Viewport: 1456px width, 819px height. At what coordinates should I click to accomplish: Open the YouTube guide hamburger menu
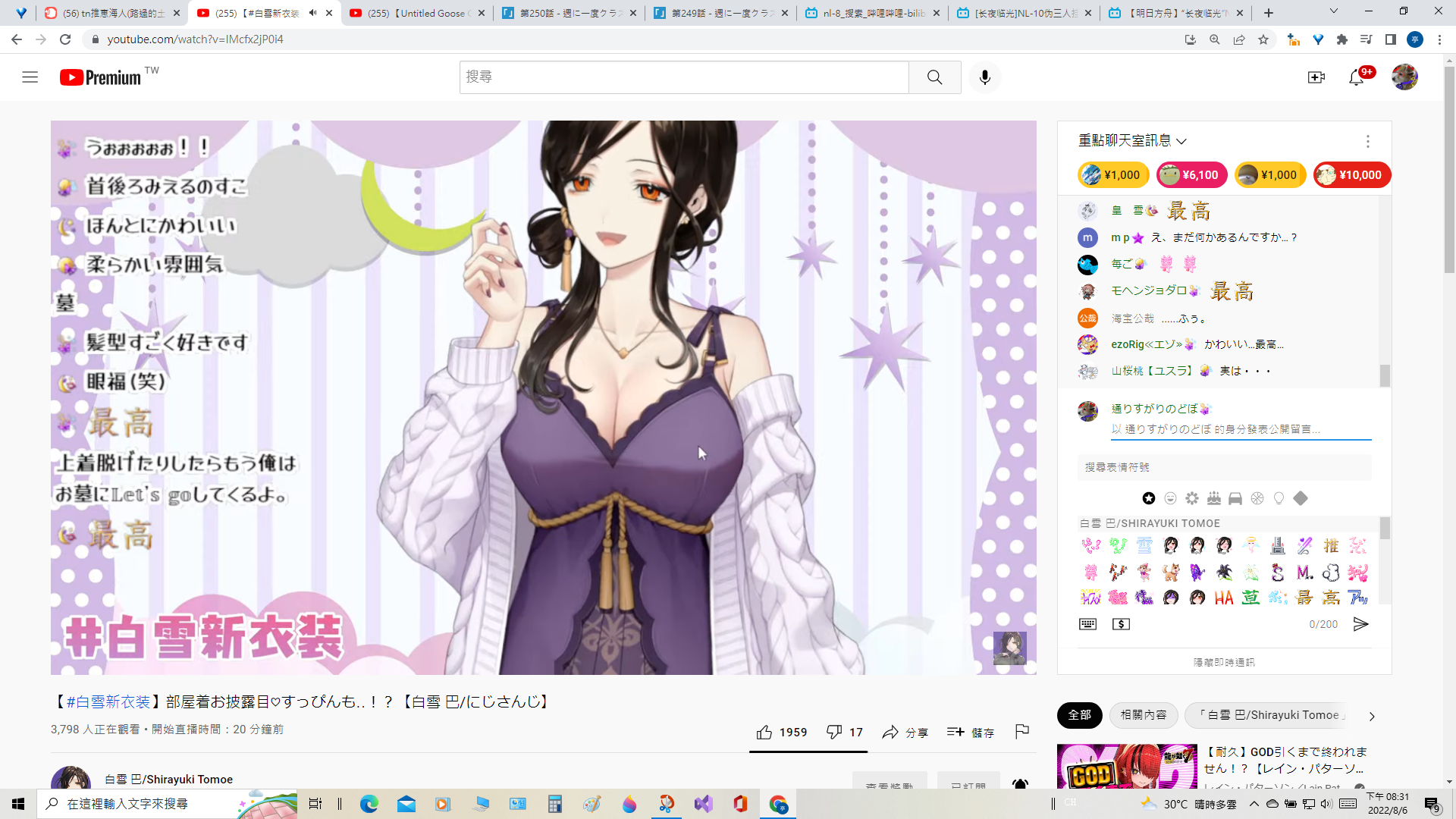point(30,77)
